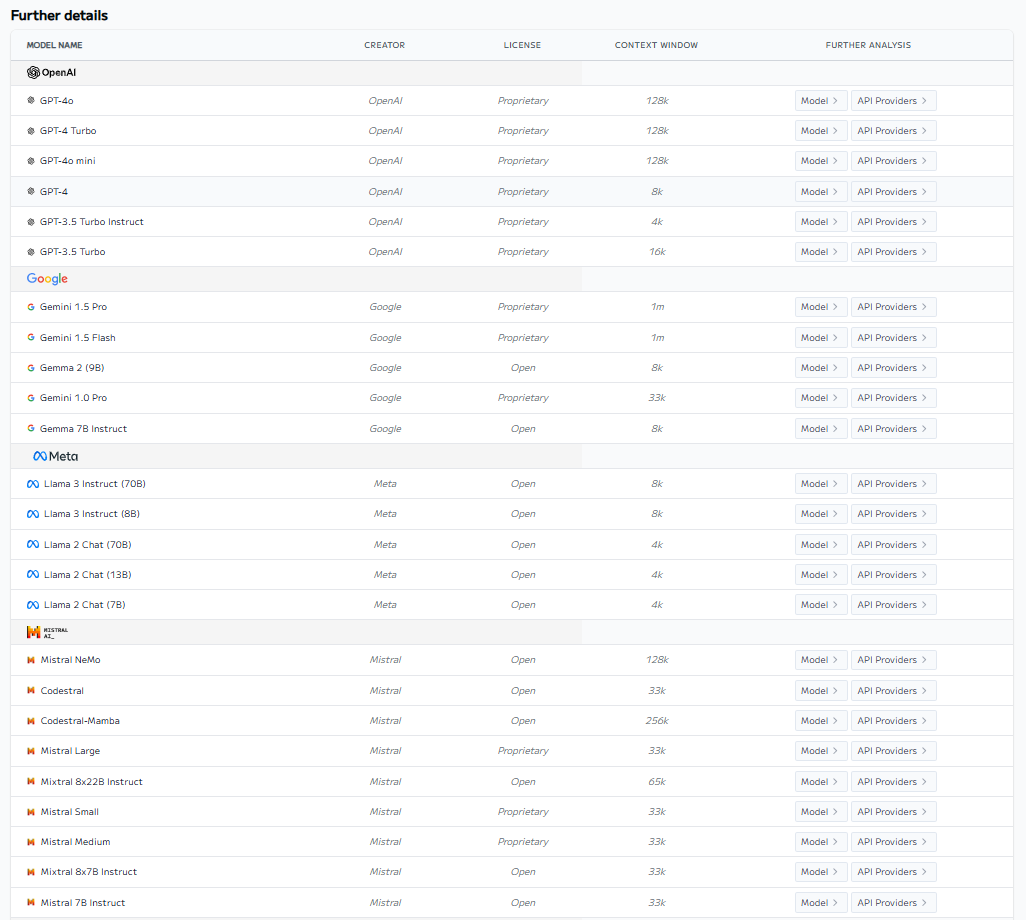Screen dimensions: 1026x920
Task: Click the 16k context window value
Action: (x=657, y=252)
